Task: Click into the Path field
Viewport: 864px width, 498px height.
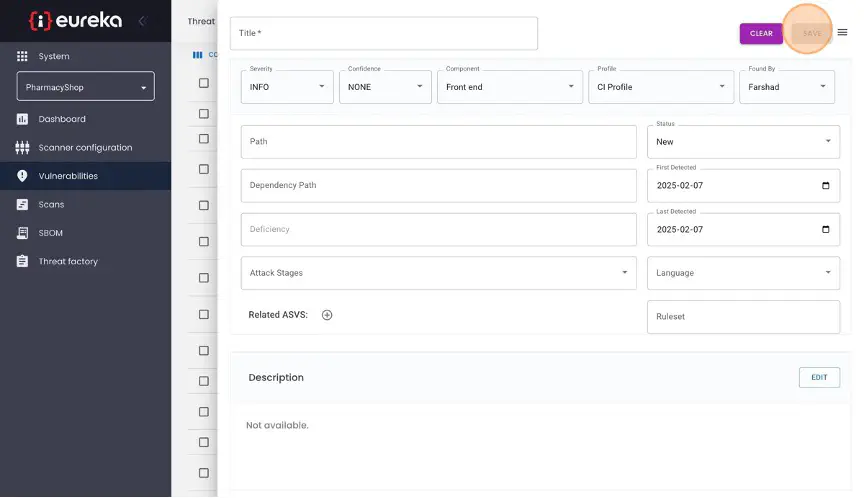Action: point(438,142)
